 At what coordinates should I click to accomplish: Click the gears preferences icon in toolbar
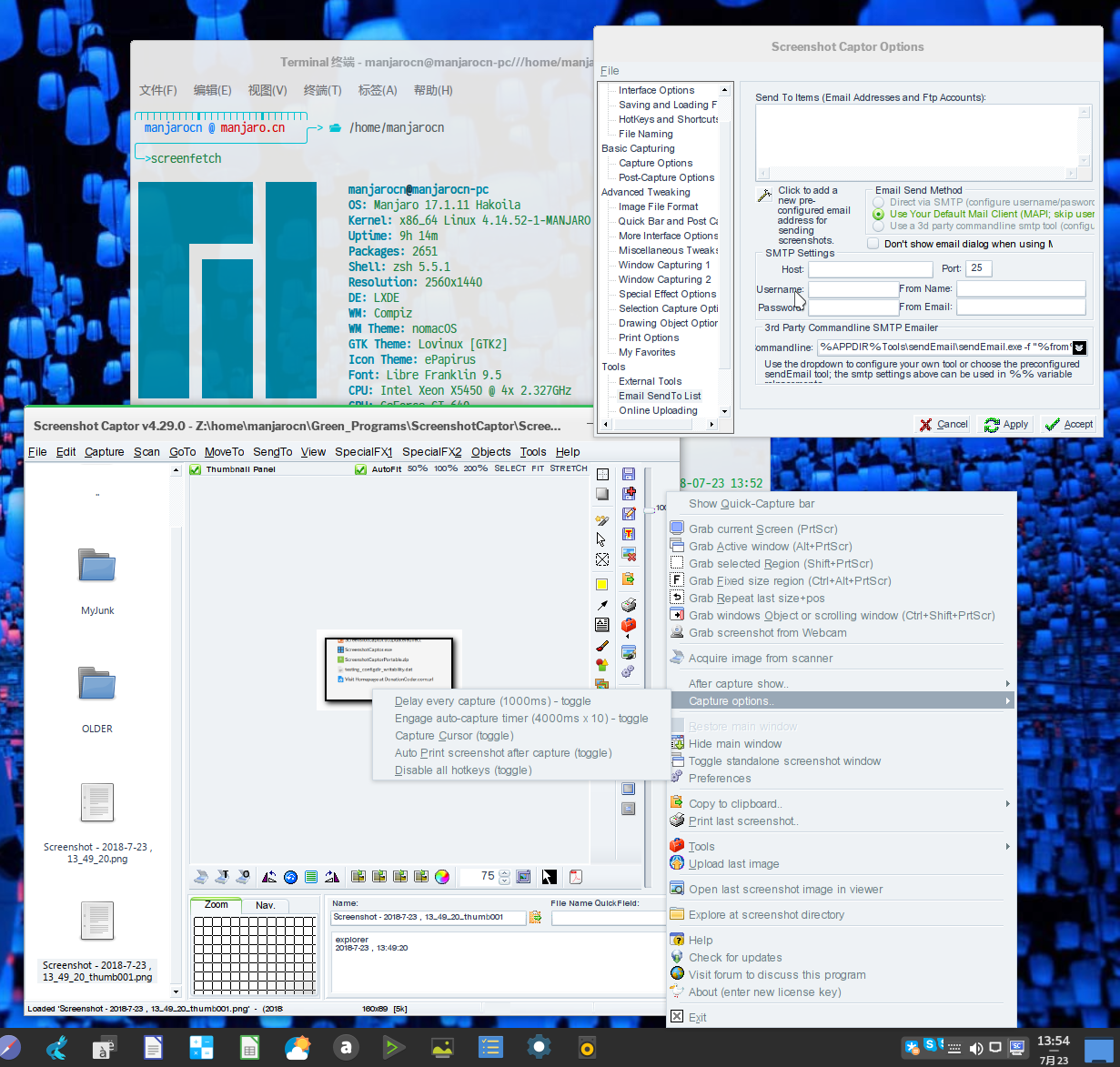point(628,671)
